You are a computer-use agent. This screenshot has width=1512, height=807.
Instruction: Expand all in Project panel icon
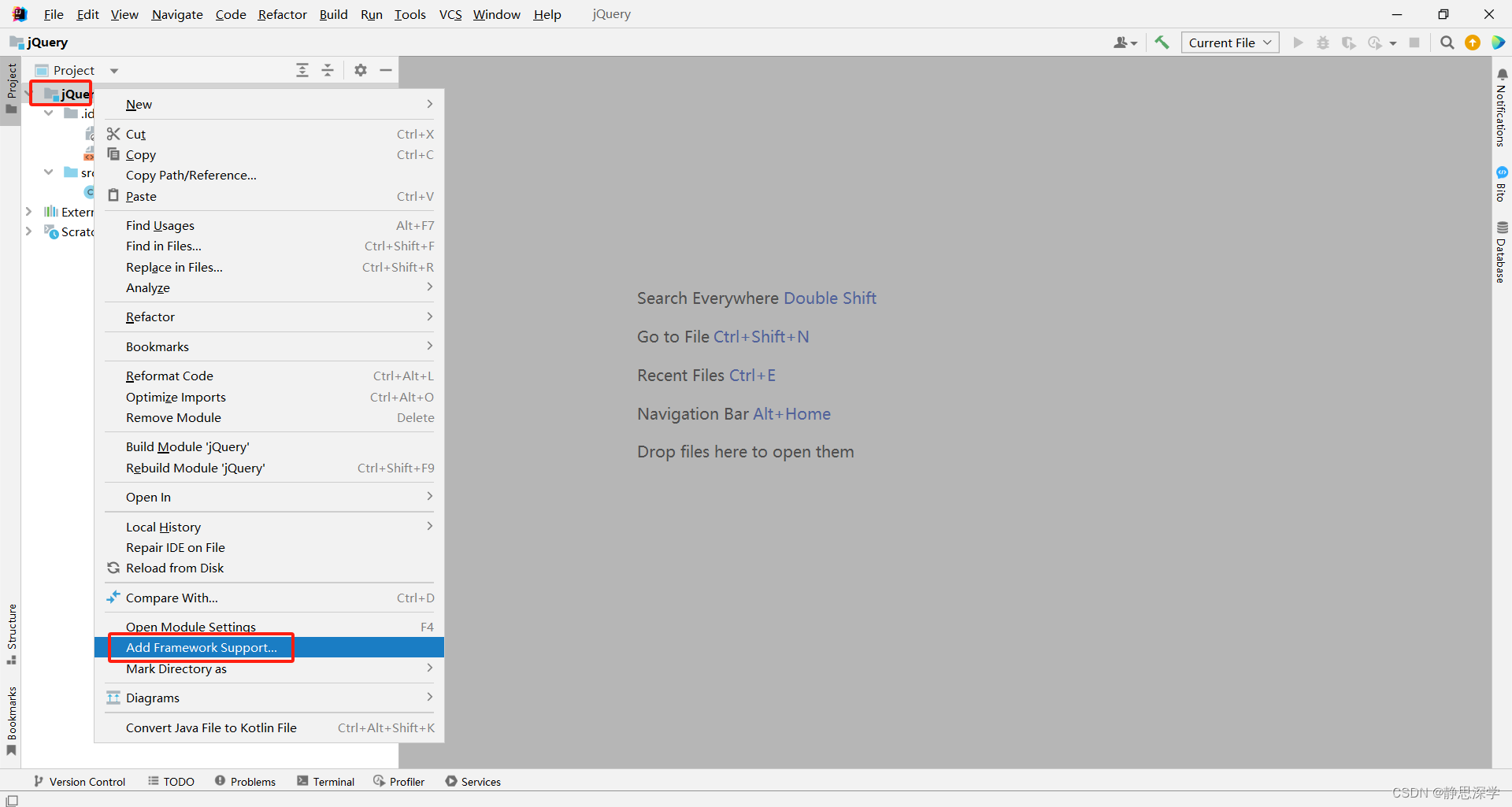(x=302, y=70)
